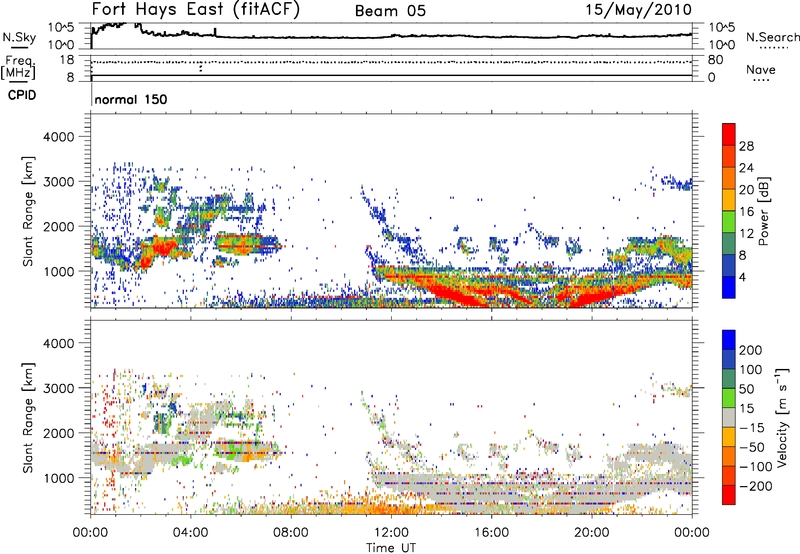Pick the blue bottom segment of the power colorbar

(729, 287)
